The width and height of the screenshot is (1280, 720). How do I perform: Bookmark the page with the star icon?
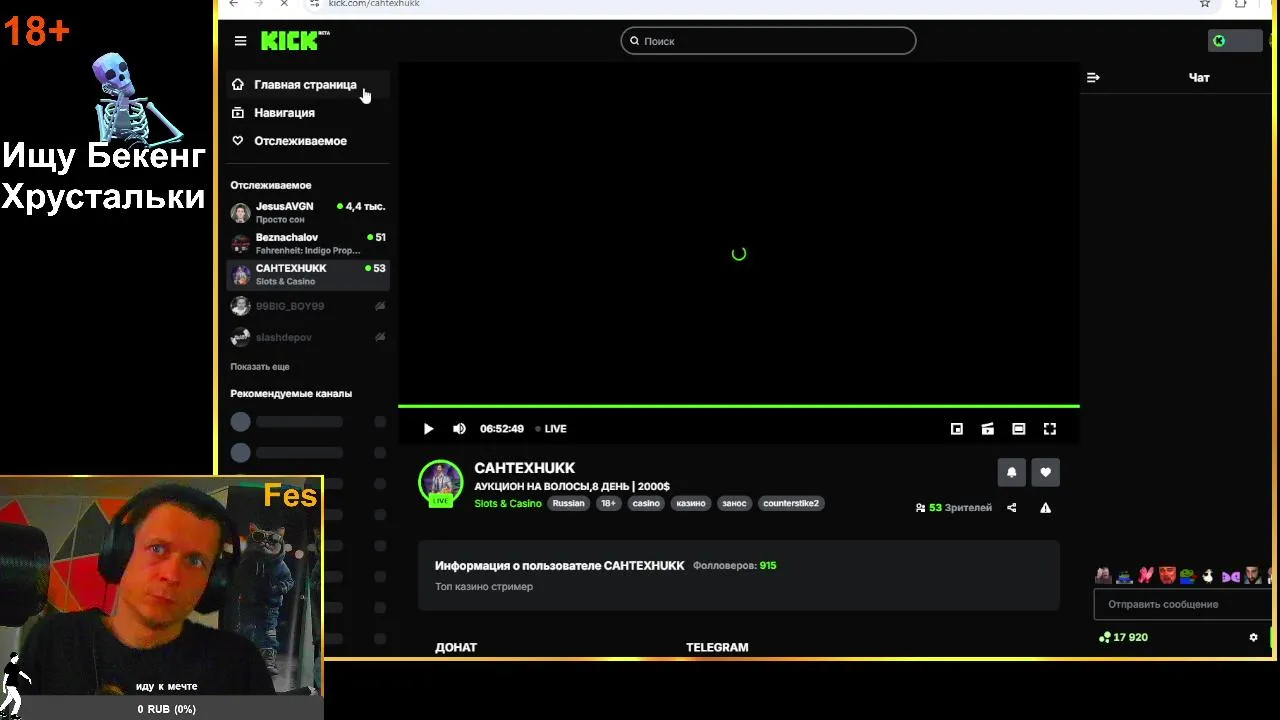coord(1205,4)
